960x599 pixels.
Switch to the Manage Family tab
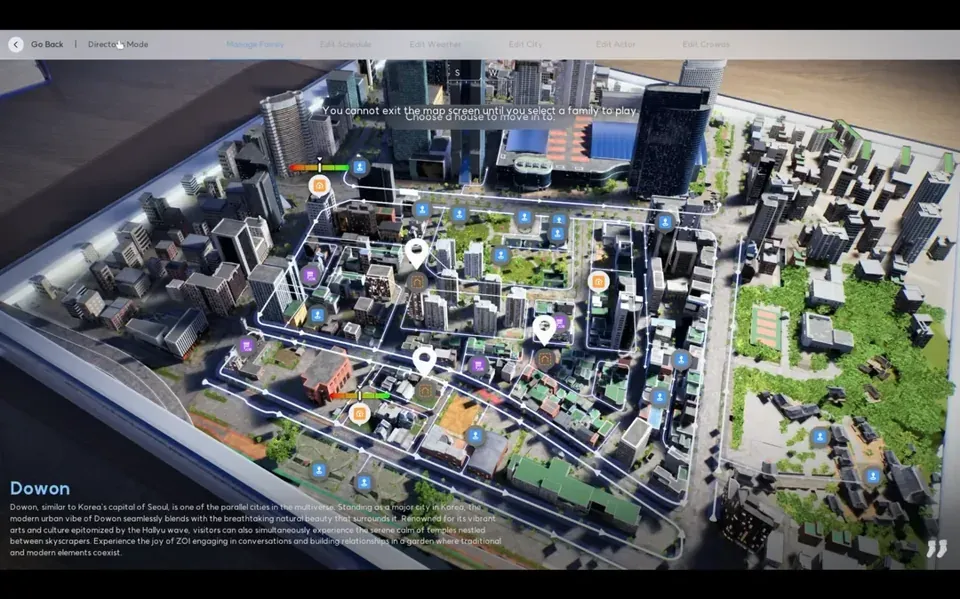pyautogui.click(x=255, y=44)
